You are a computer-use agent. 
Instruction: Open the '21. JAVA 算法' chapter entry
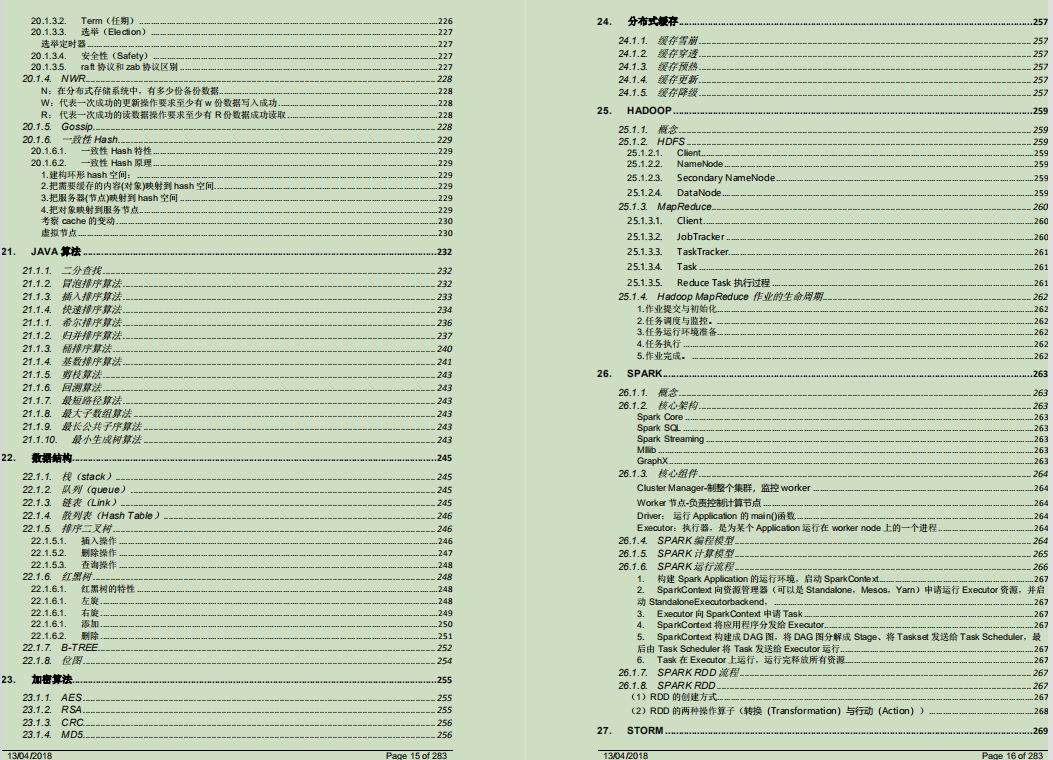pos(227,252)
